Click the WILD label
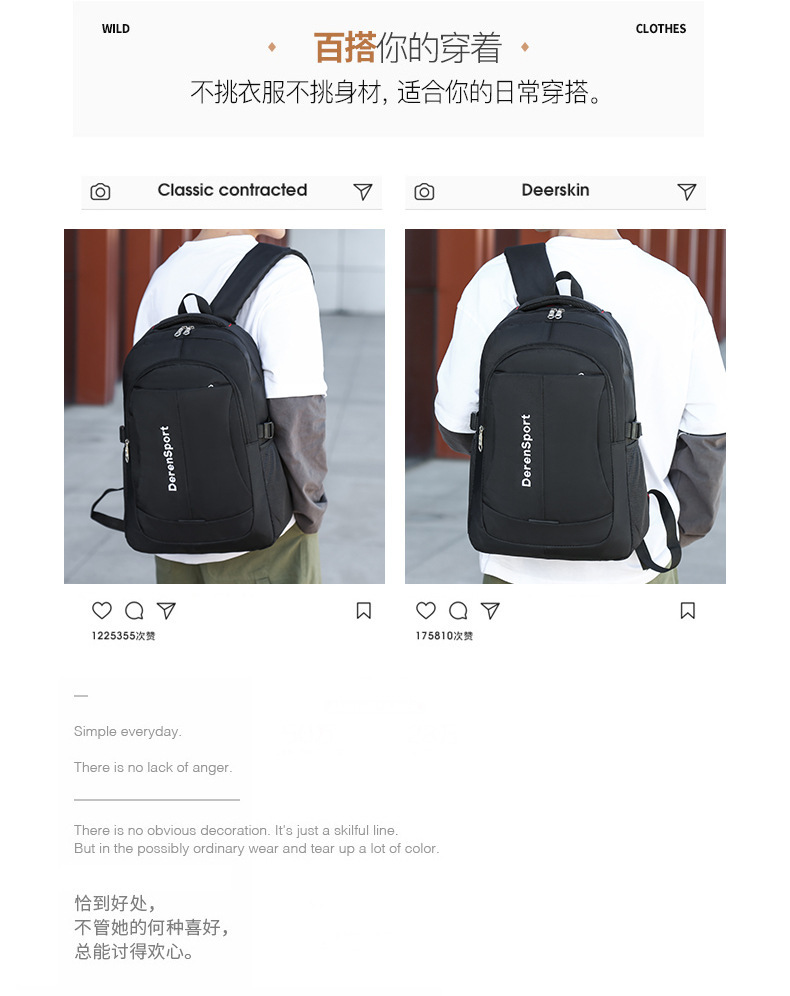This screenshot has width=790, height=996. pyautogui.click(x=116, y=29)
